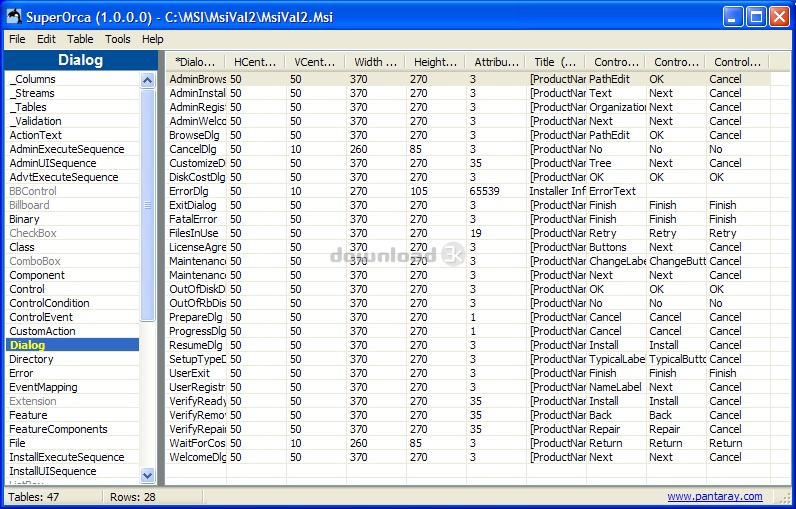The height and width of the screenshot is (509, 796).
Task: Click the Tree control cell in CustomizeD row
Action: pos(616,163)
